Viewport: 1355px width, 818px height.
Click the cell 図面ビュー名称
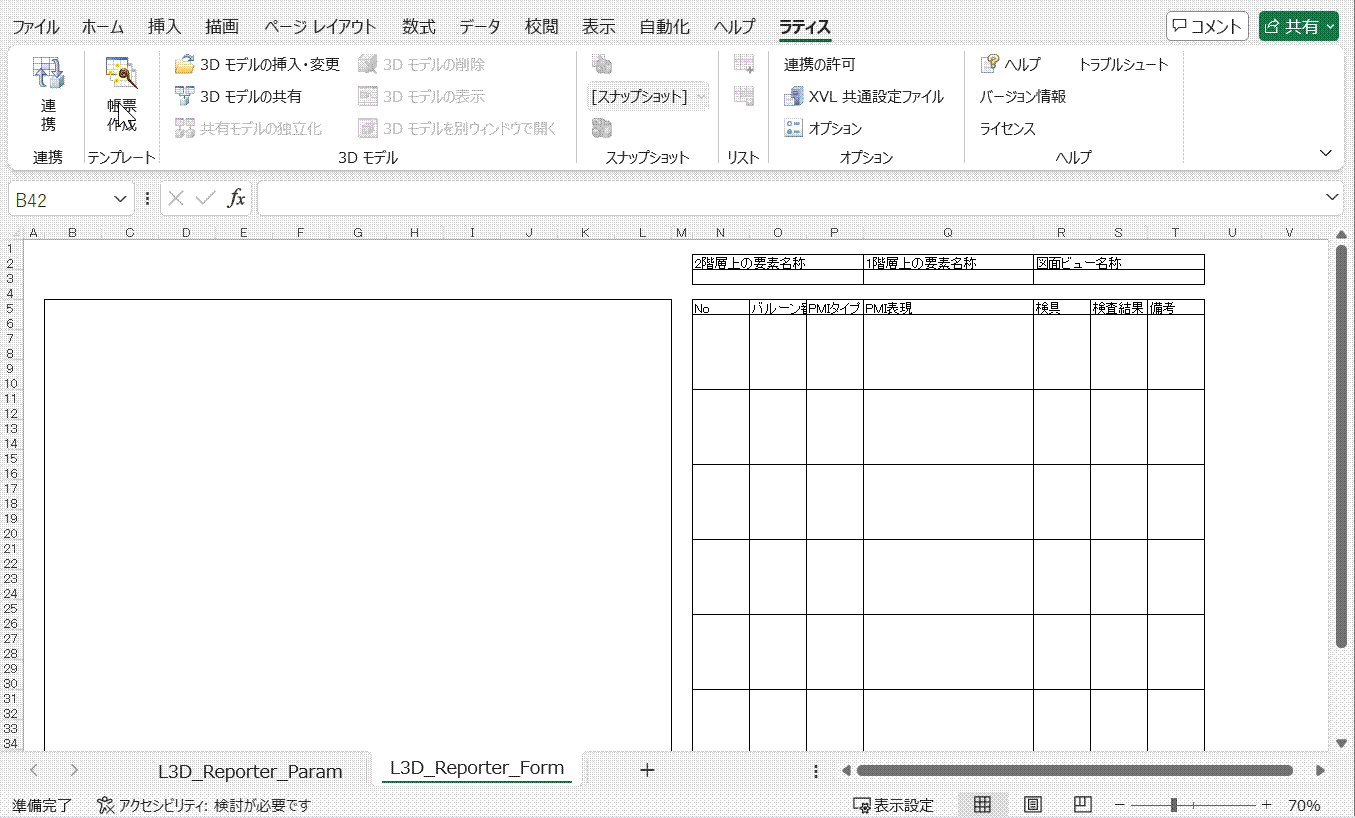click(x=1119, y=263)
